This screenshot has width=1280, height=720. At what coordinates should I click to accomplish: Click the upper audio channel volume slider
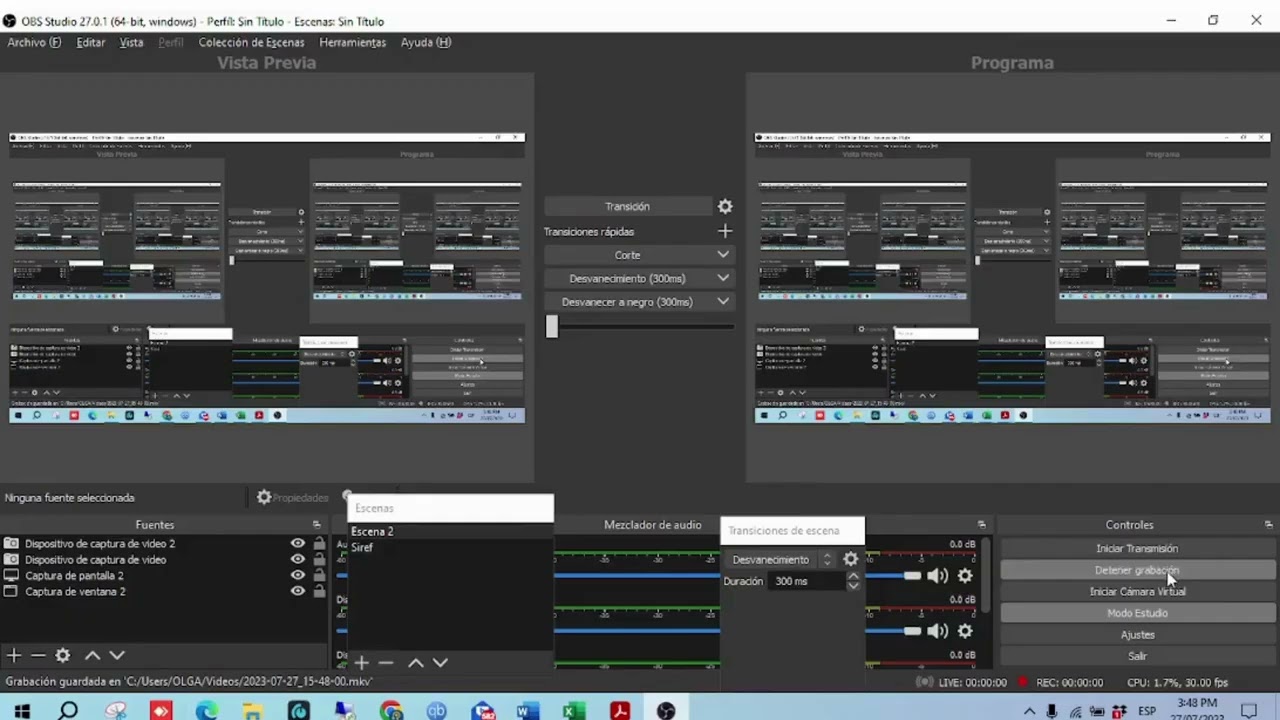(x=912, y=575)
